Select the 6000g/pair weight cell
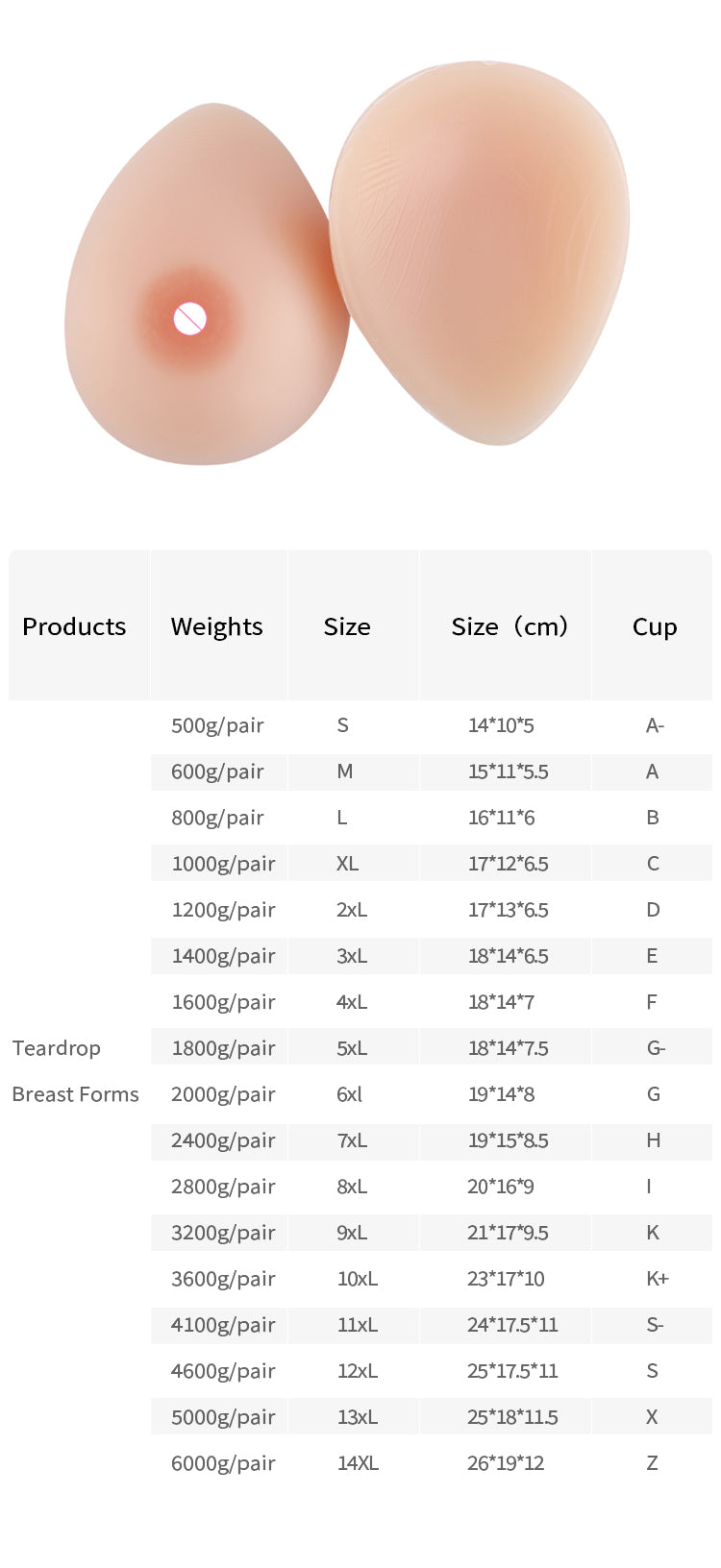 [223, 1463]
